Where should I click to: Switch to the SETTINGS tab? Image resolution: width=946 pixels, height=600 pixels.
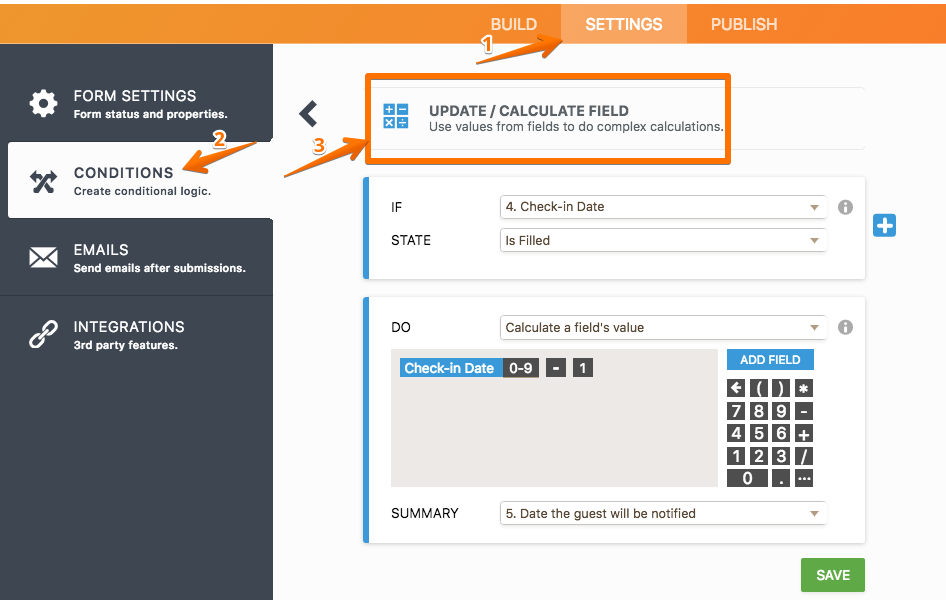point(623,24)
